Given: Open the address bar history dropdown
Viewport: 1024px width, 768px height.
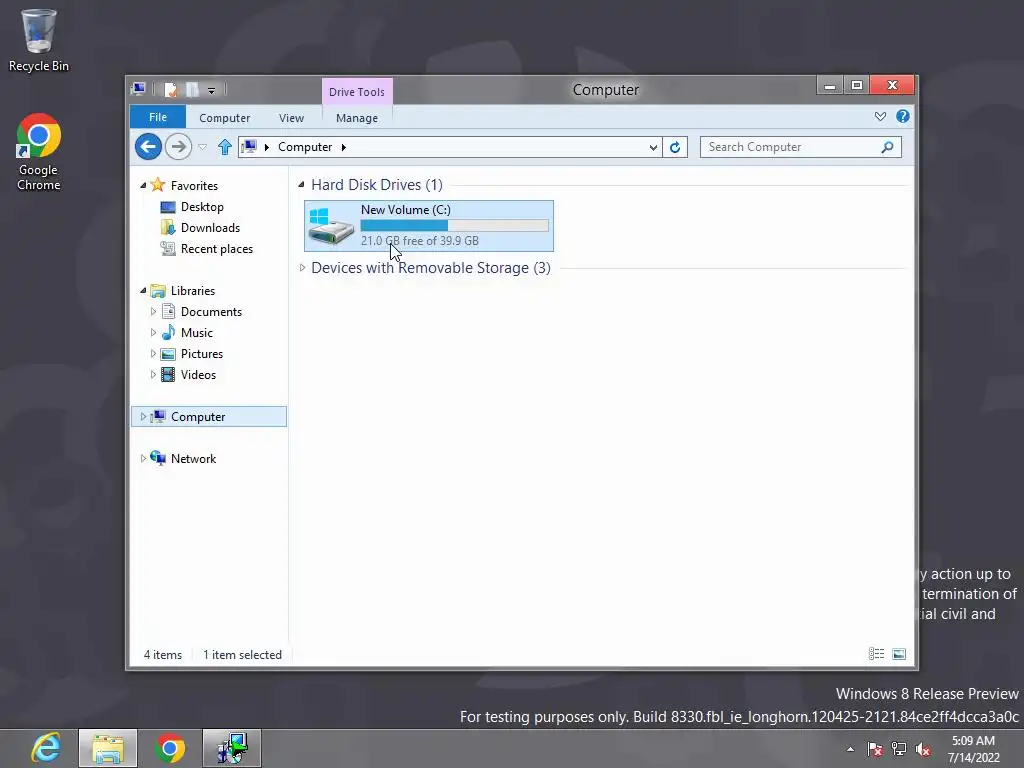Looking at the screenshot, I should point(652,147).
